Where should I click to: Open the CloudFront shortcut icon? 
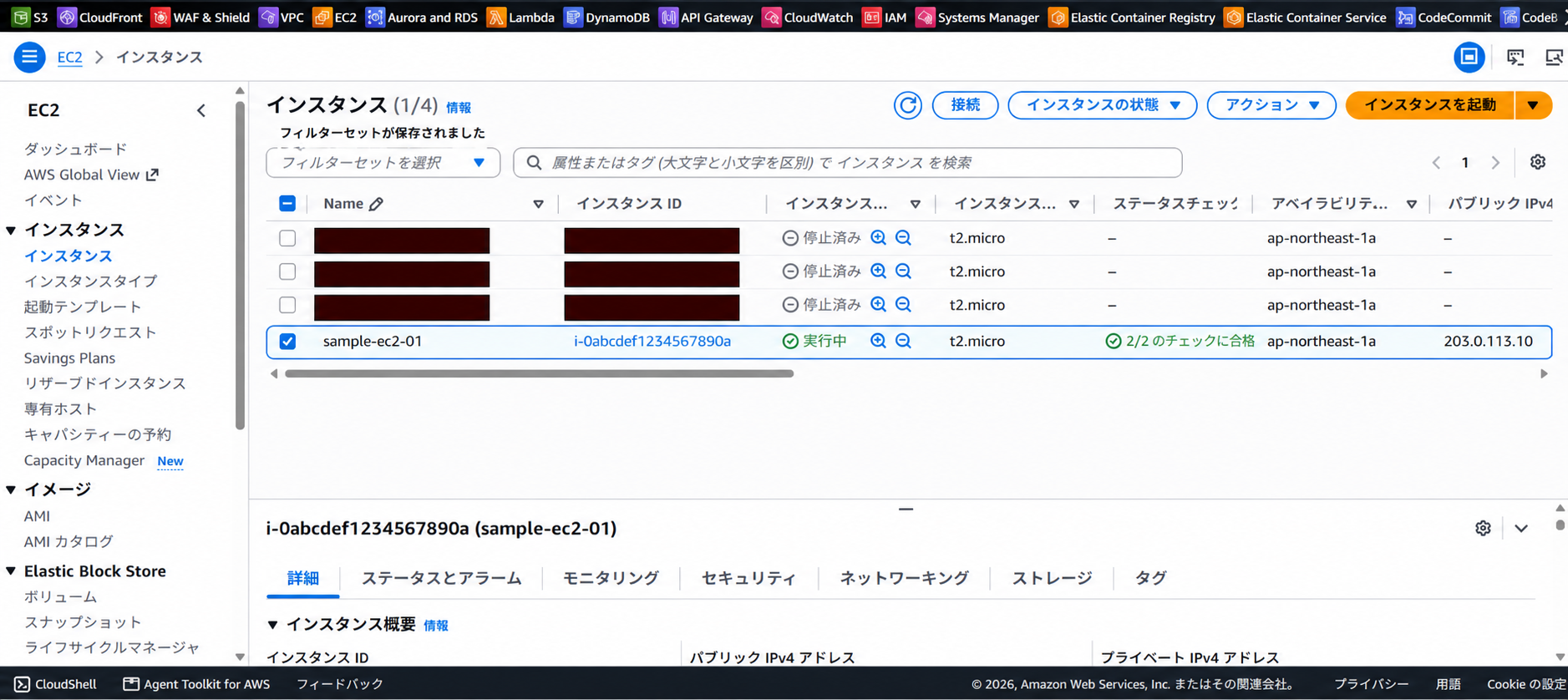tap(67, 17)
